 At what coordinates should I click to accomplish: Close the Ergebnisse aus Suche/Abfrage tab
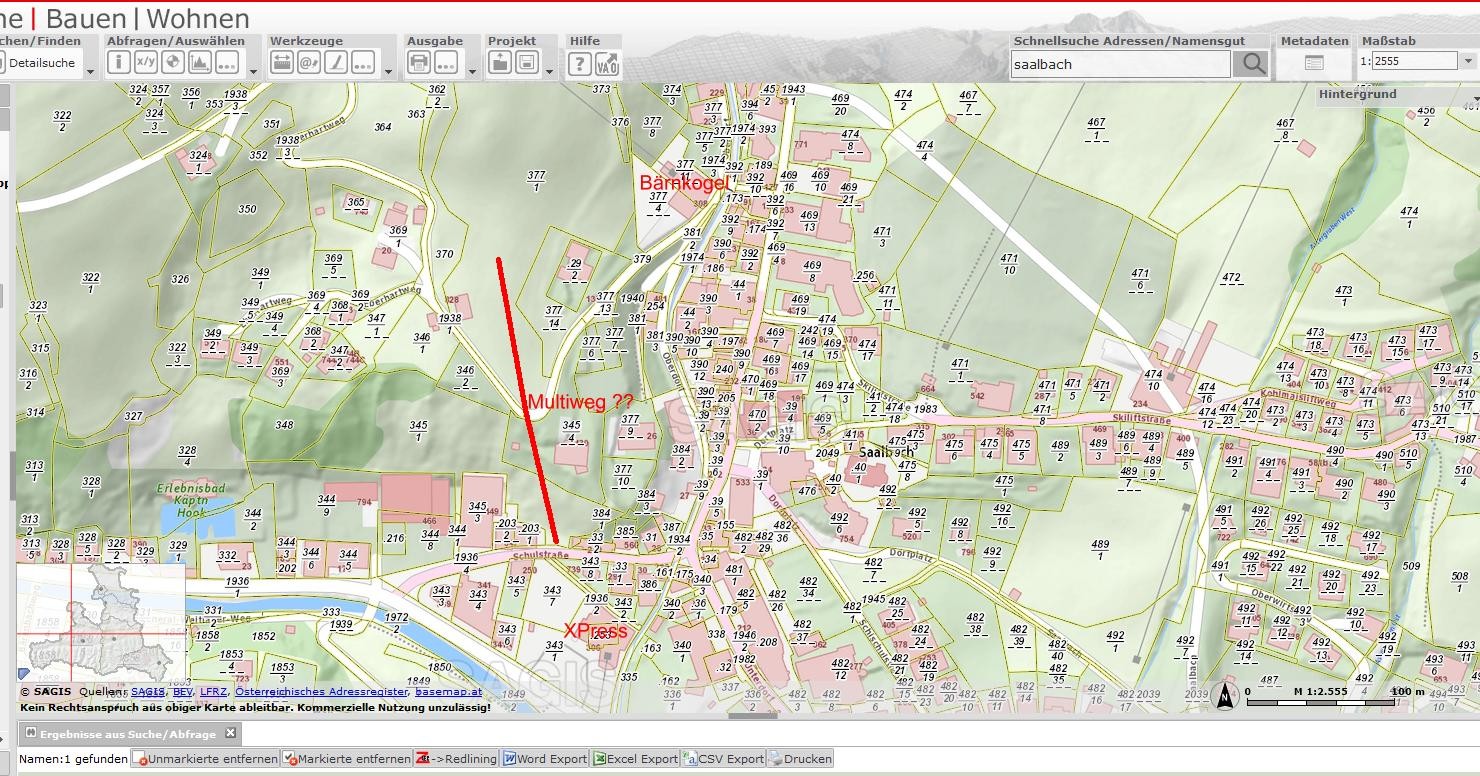[230, 733]
